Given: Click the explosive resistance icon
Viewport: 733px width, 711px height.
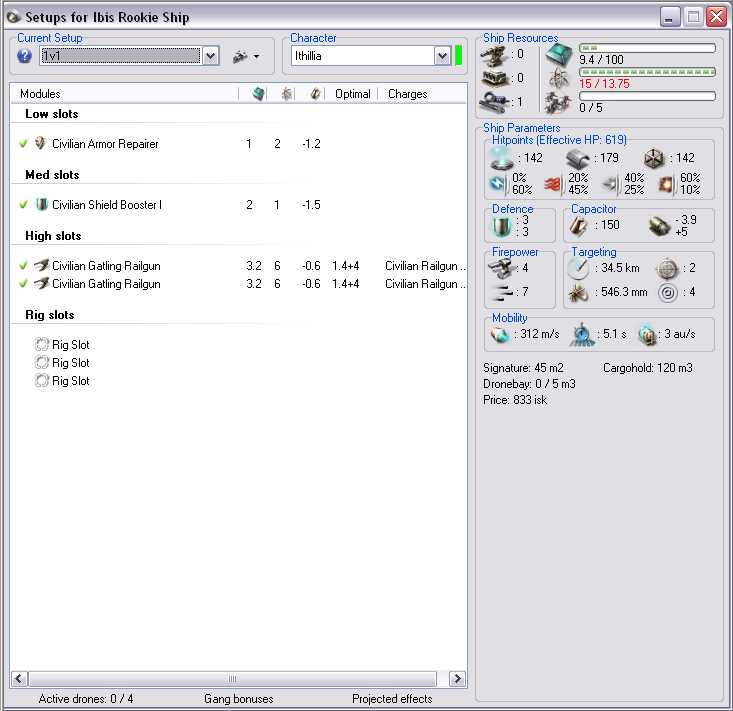Looking at the screenshot, I should click(665, 185).
